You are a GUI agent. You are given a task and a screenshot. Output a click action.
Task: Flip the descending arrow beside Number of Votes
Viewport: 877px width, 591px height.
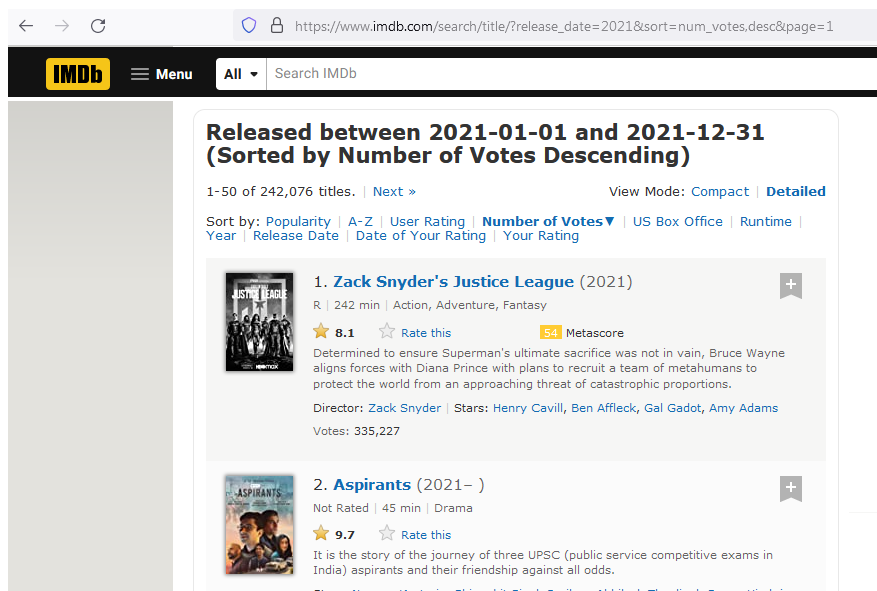[x=610, y=221]
